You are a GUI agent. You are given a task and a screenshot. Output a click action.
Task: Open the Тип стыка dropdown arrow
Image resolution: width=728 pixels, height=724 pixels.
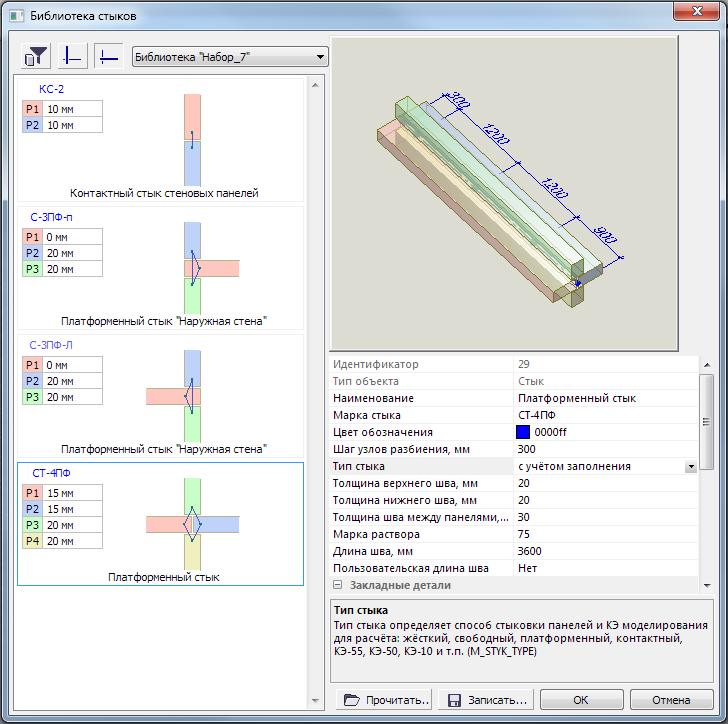[690, 466]
